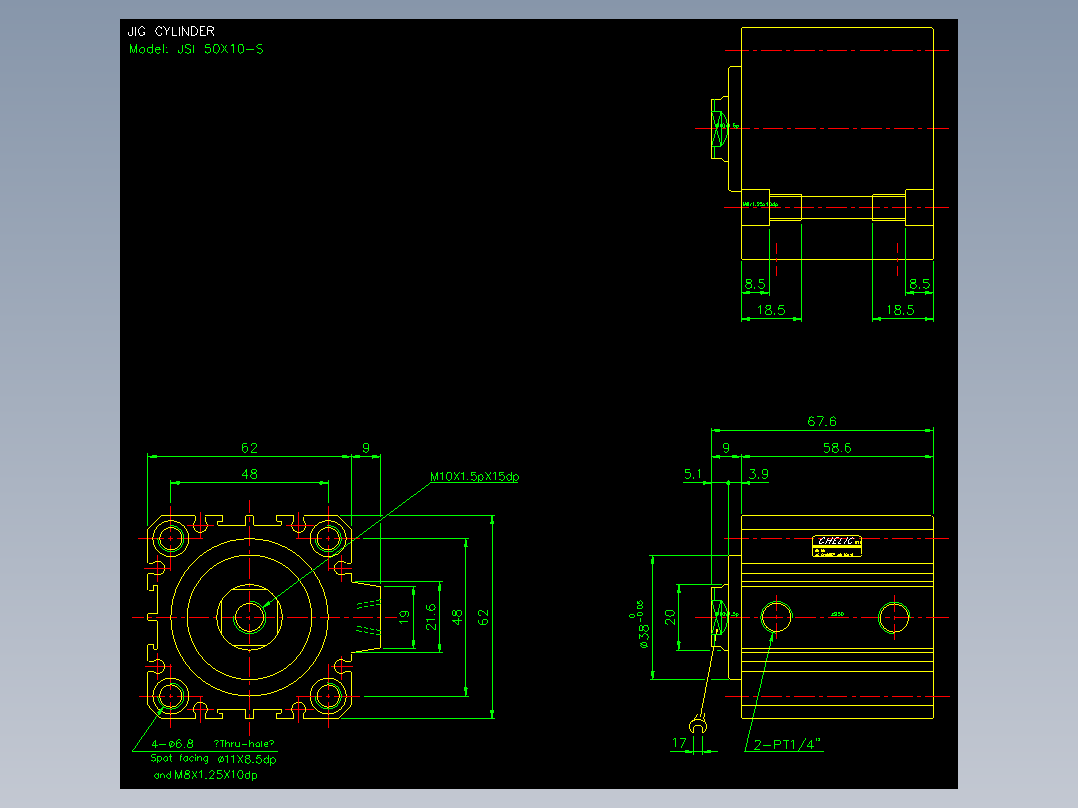Click the "M10X1.5pX15dp" thread callout
Screen dimensions: 1078x808
coord(474,477)
